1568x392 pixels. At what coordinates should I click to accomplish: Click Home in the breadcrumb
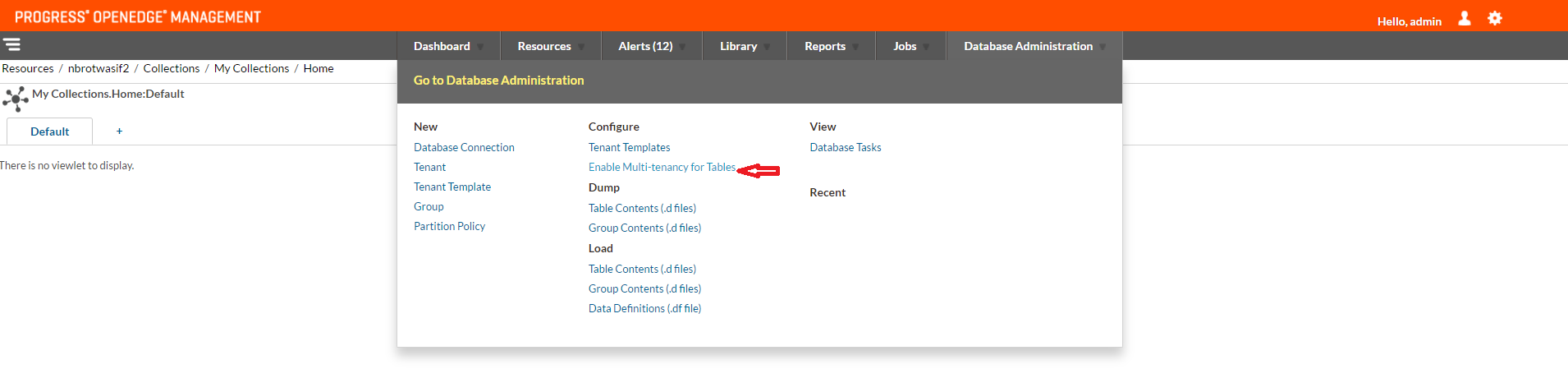tap(319, 68)
